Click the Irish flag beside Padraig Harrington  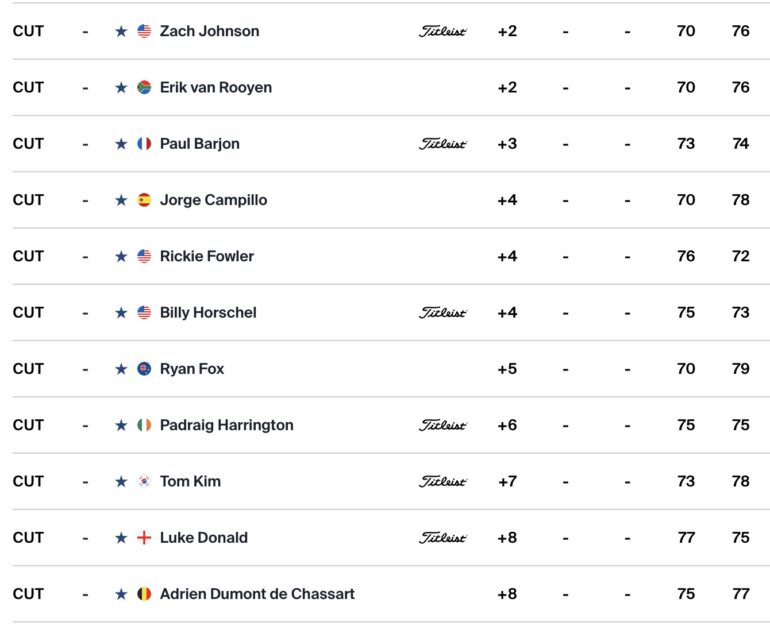144,425
